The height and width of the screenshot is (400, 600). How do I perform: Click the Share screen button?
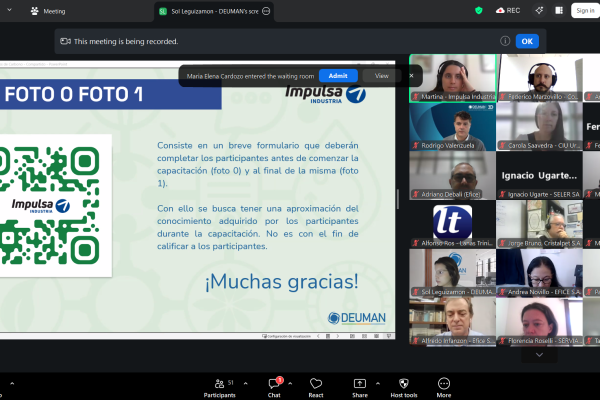tap(359, 388)
